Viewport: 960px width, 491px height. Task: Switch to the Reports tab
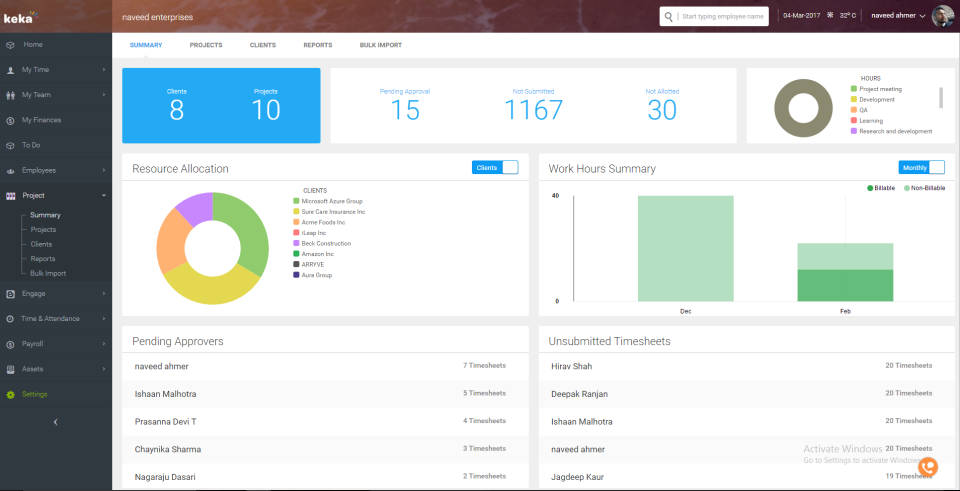(318, 45)
